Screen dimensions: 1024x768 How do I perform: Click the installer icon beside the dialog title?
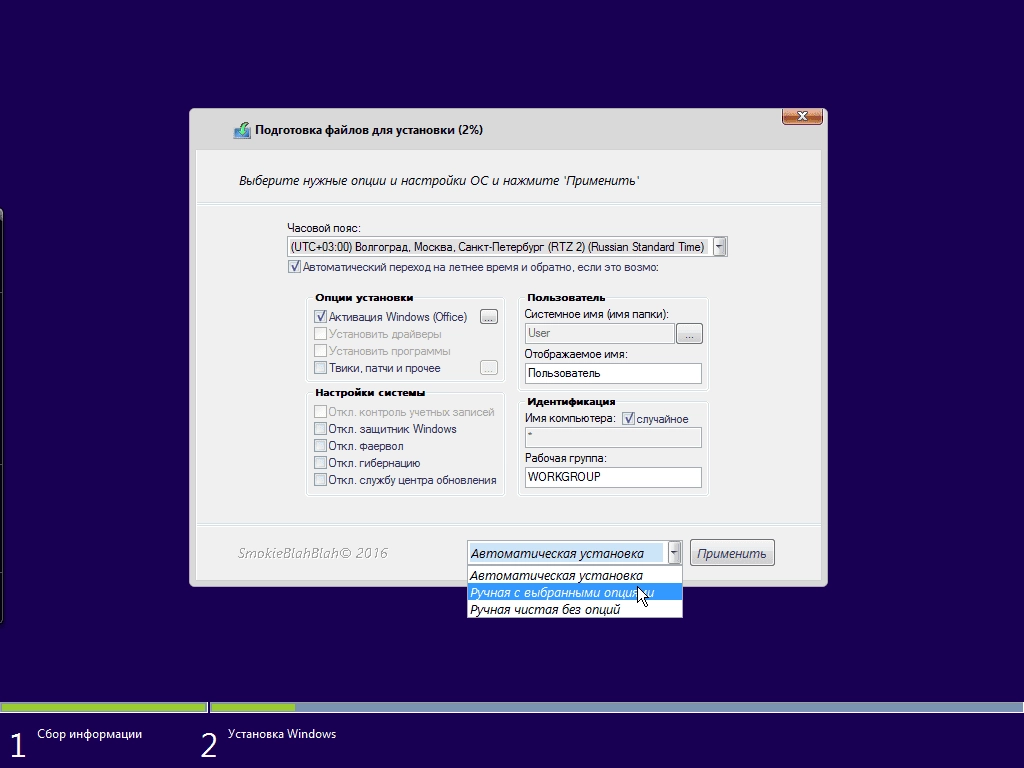(242, 130)
